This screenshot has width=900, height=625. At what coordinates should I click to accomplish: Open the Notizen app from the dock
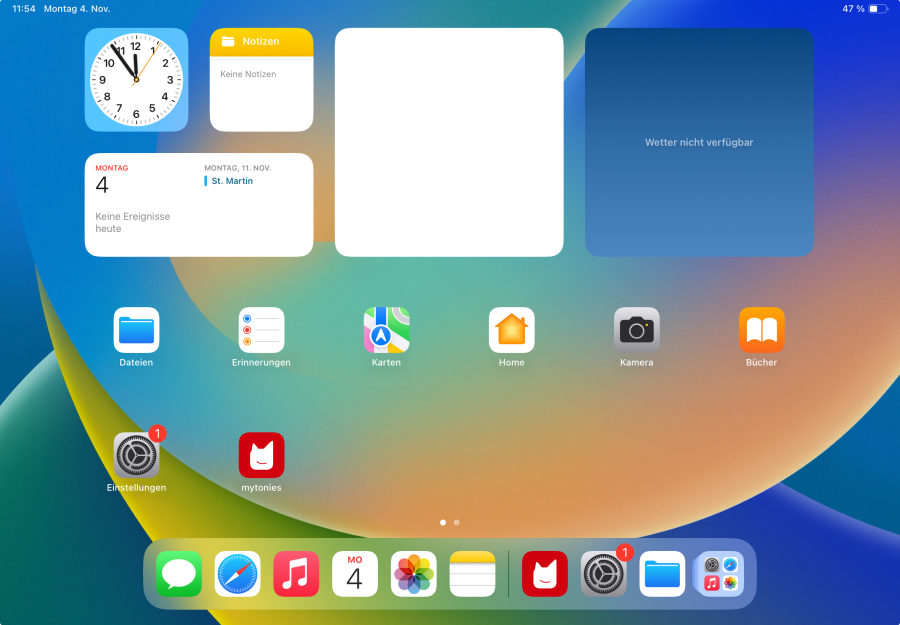click(x=471, y=573)
